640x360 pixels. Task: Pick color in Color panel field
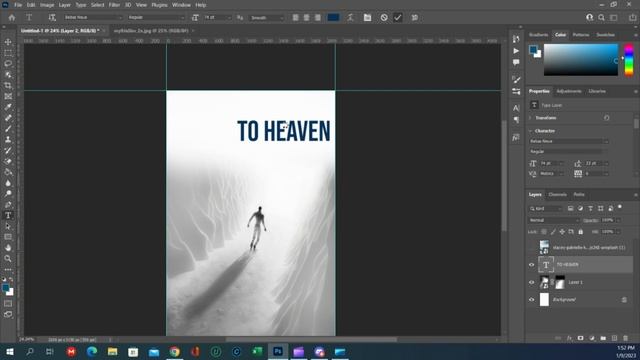pos(581,60)
